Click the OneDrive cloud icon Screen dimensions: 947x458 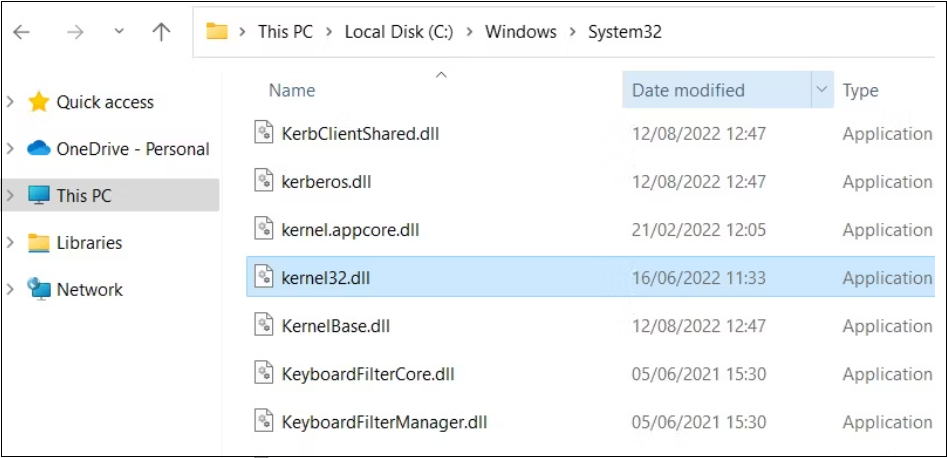pos(39,149)
